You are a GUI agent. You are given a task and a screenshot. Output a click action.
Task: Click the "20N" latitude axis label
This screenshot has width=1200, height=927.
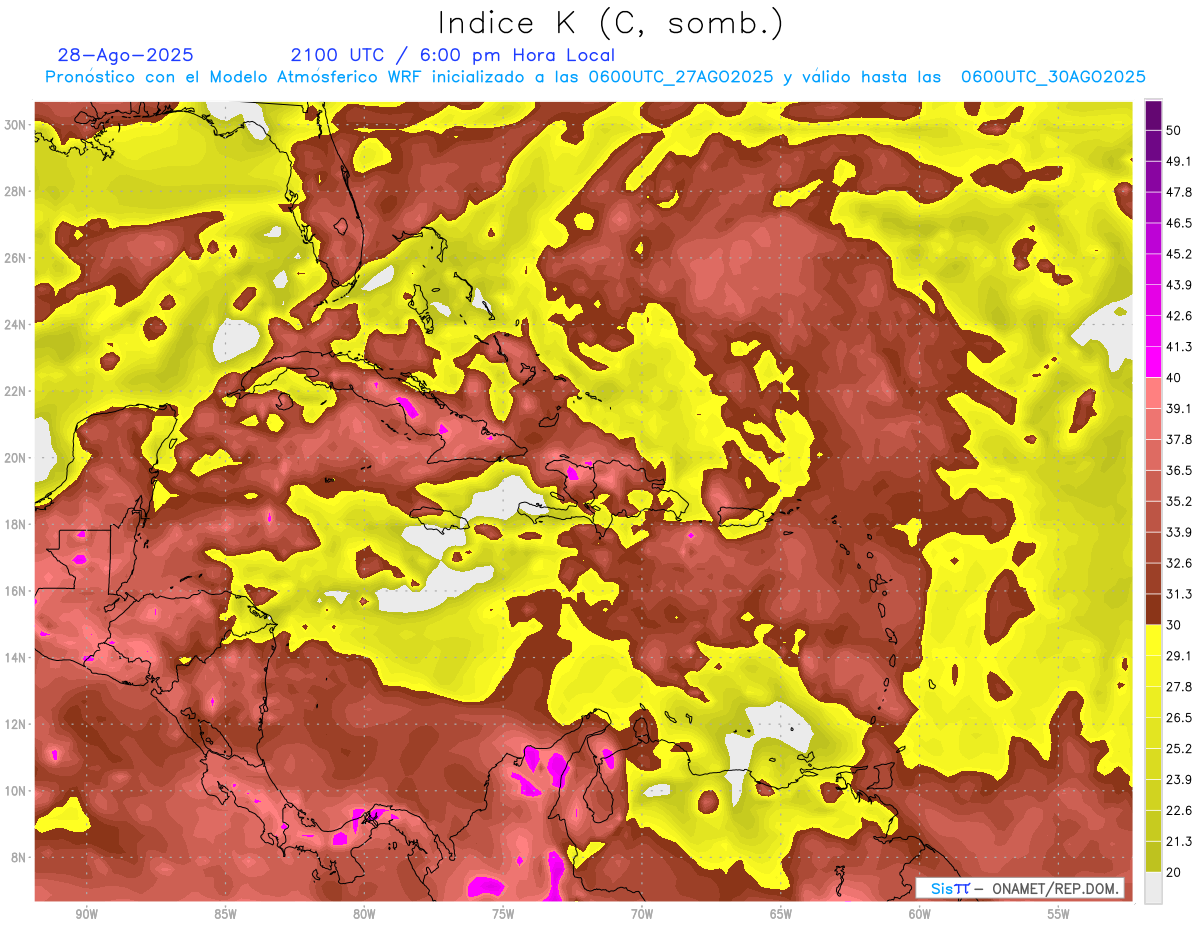pos(15,458)
